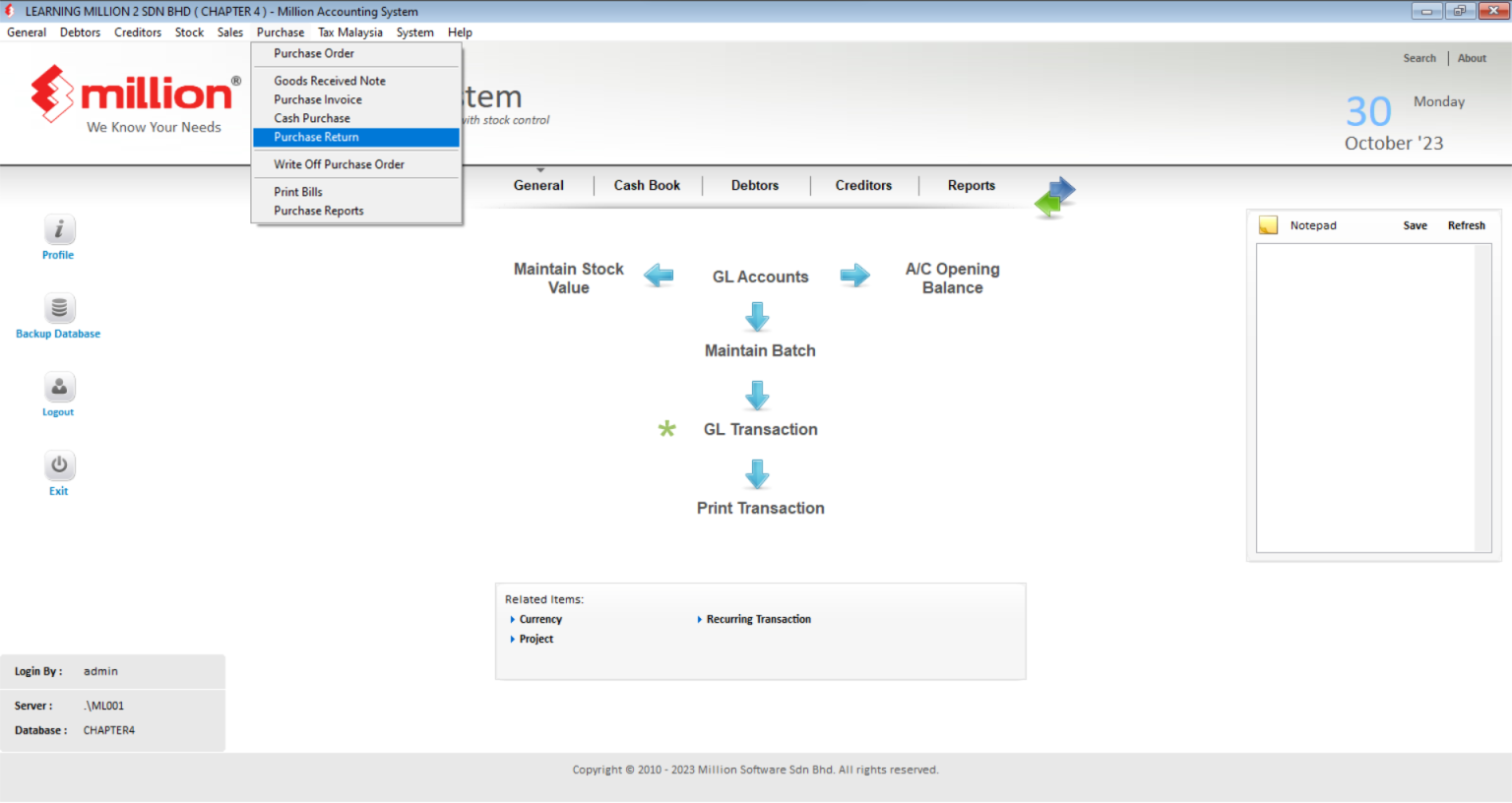
Task: Open A/C Opening Balance
Action: pos(953,278)
